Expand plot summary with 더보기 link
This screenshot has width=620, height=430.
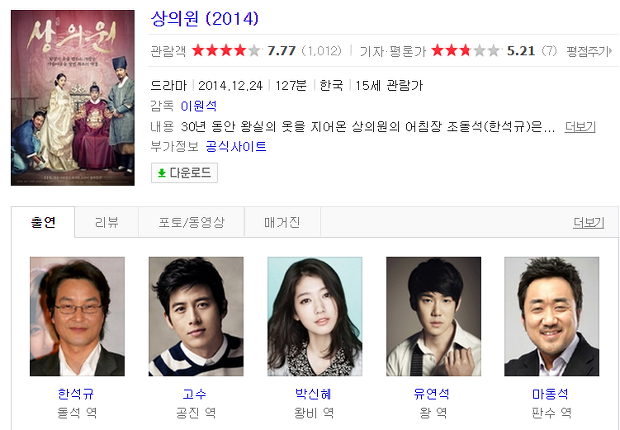click(580, 127)
